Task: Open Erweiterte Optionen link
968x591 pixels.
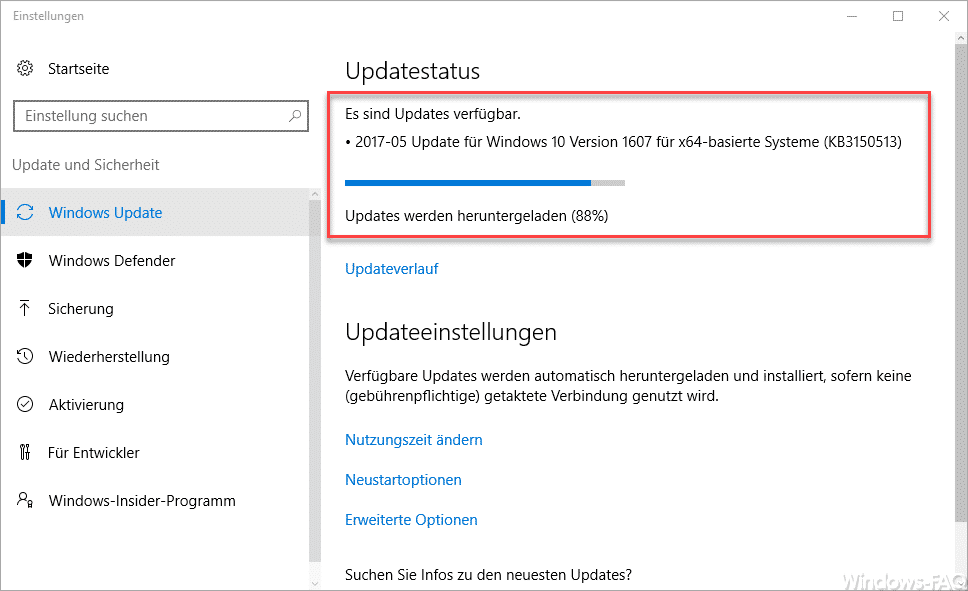Action: pos(411,520)
